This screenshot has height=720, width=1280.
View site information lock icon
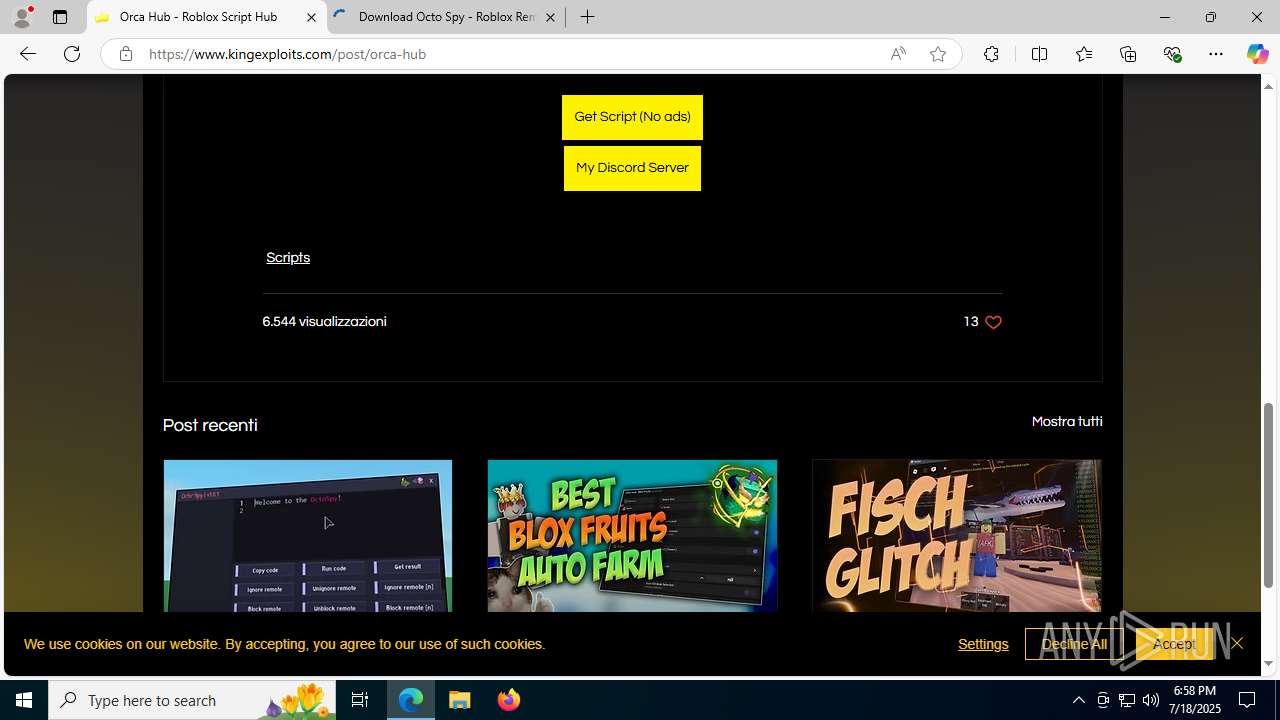pyautogui.click(x=125, y=54)
